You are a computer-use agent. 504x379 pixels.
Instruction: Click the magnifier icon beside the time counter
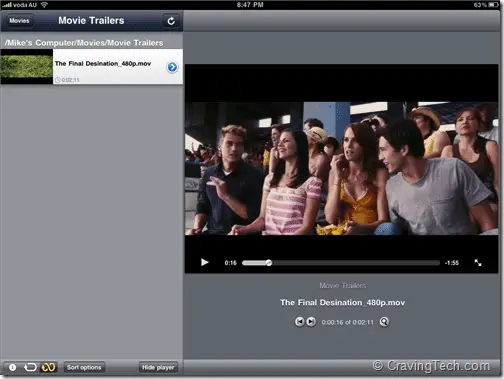pyautogui.click(x=384, y=322)
